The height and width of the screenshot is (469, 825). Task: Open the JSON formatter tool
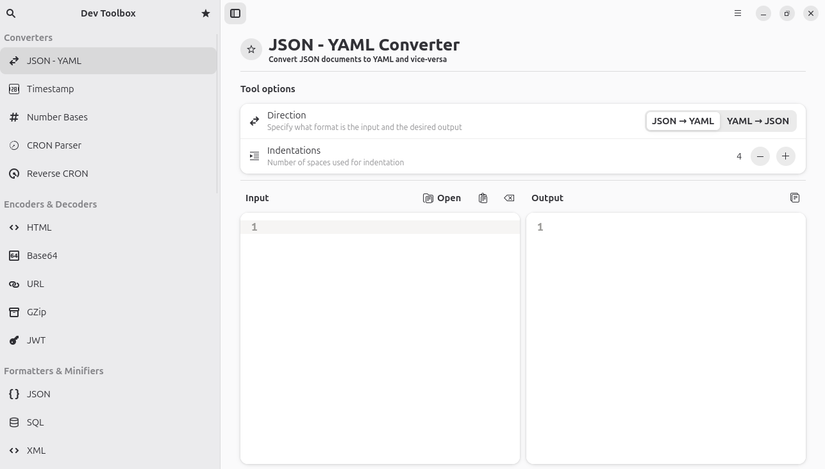[108, 394]
